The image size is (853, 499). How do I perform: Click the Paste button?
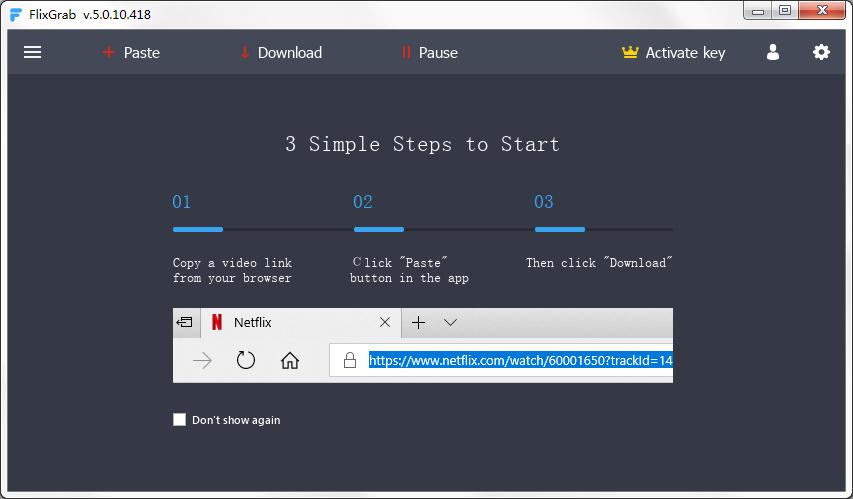(x=131, y=53)
